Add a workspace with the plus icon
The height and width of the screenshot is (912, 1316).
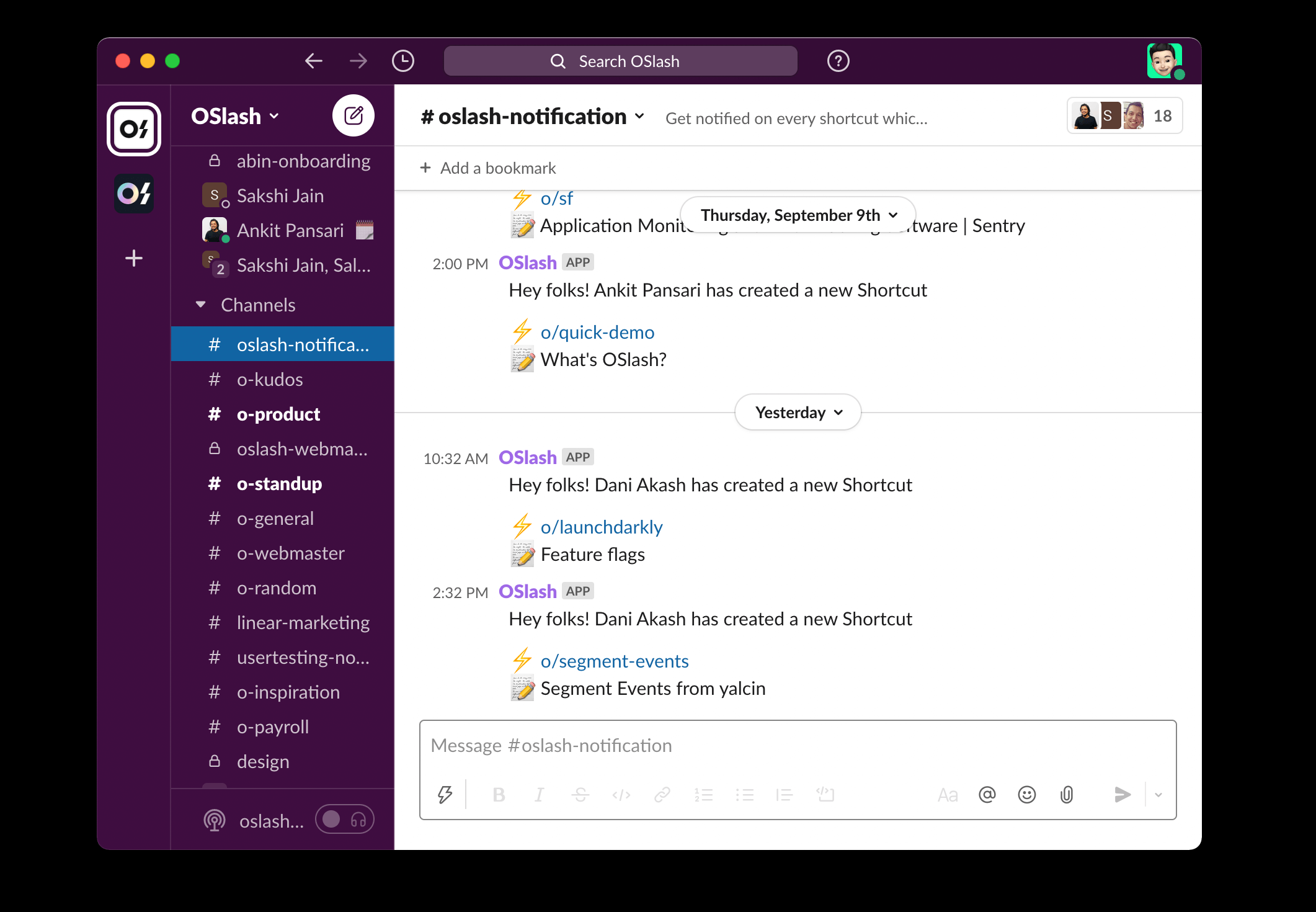pyautogui.click(x=134, y=258)
